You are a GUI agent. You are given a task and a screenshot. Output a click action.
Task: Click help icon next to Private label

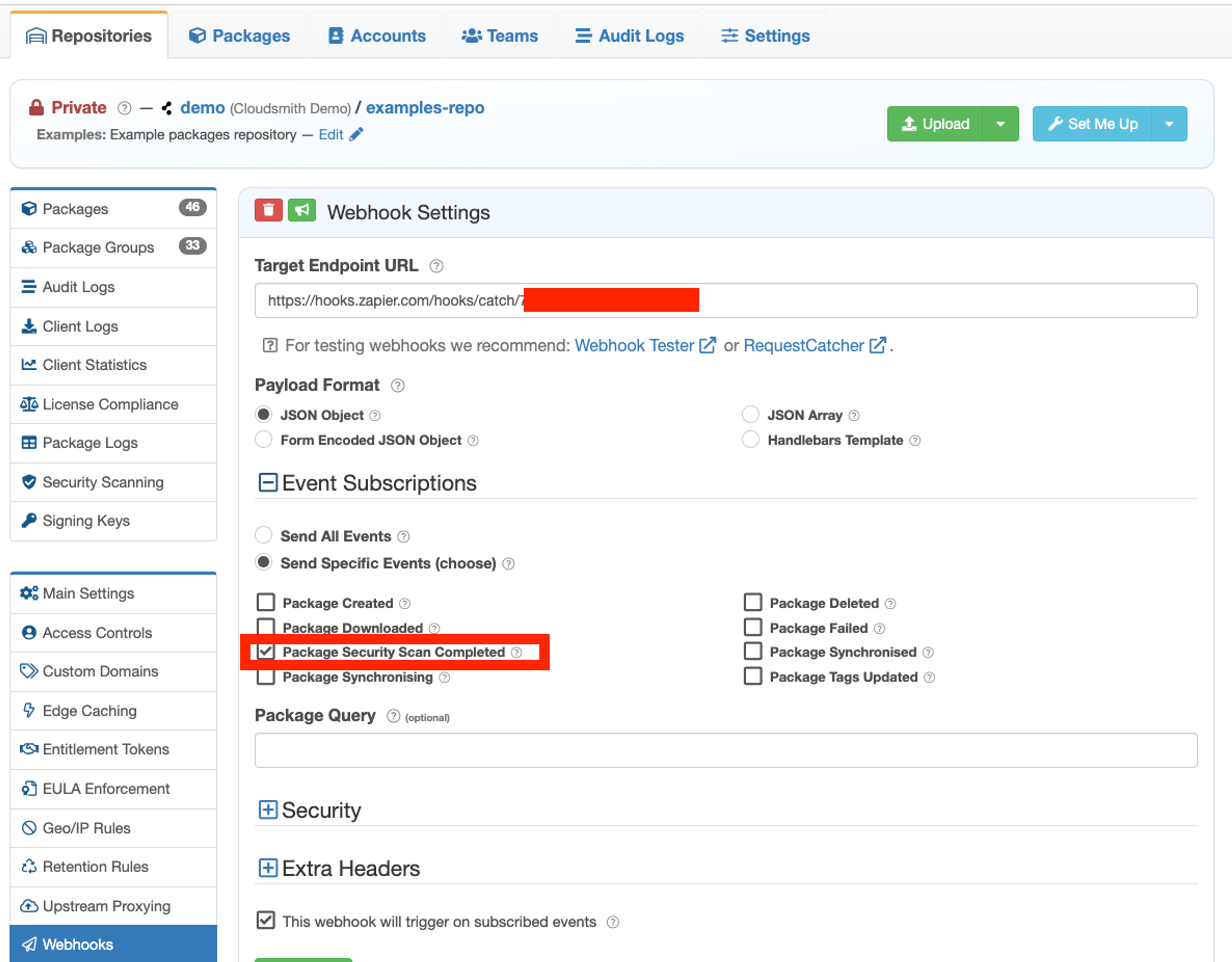pos(124,108)
